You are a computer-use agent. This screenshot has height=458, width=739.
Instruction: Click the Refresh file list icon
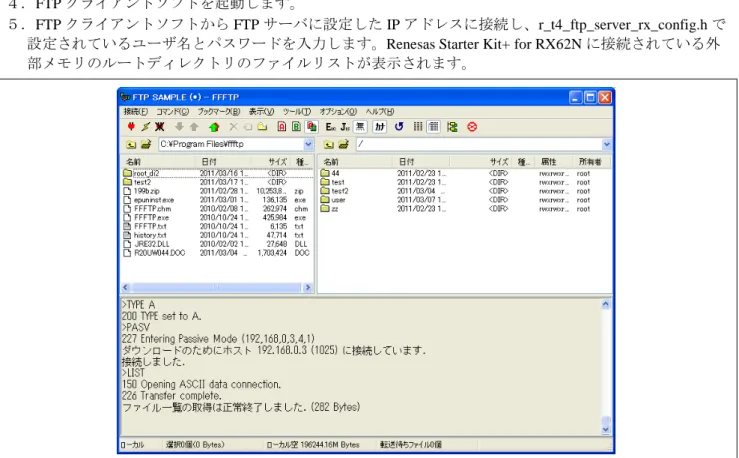[399, 127]
